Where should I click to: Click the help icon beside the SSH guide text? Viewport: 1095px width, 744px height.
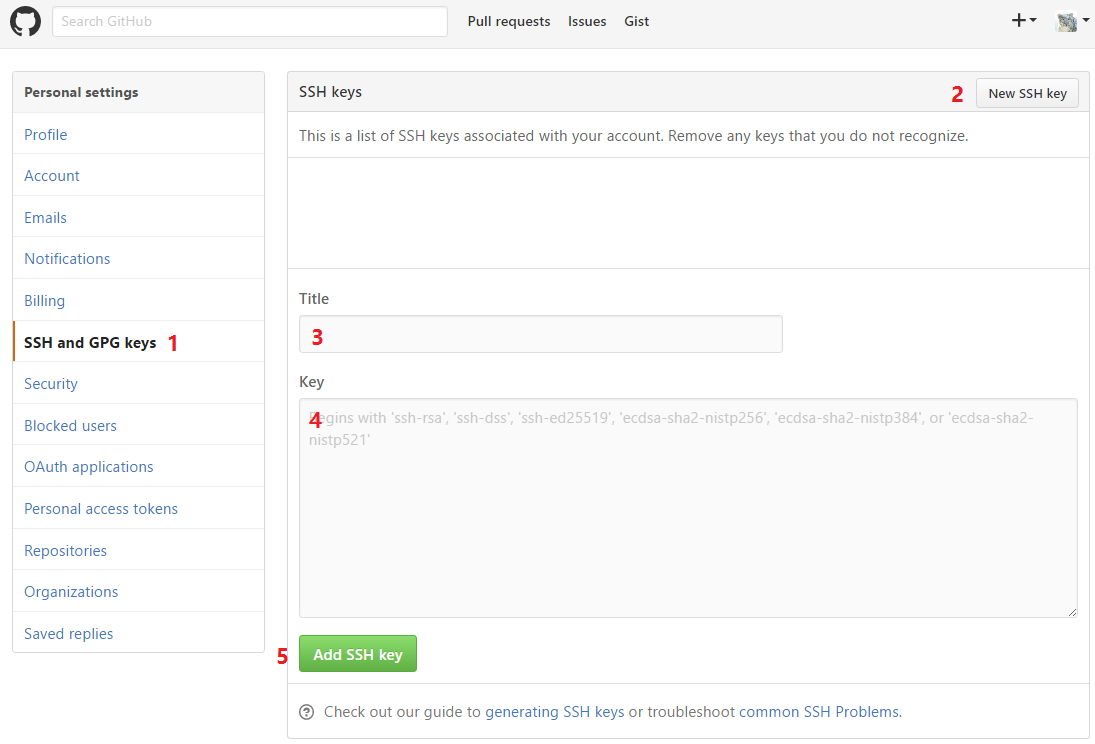click(306, 711)
